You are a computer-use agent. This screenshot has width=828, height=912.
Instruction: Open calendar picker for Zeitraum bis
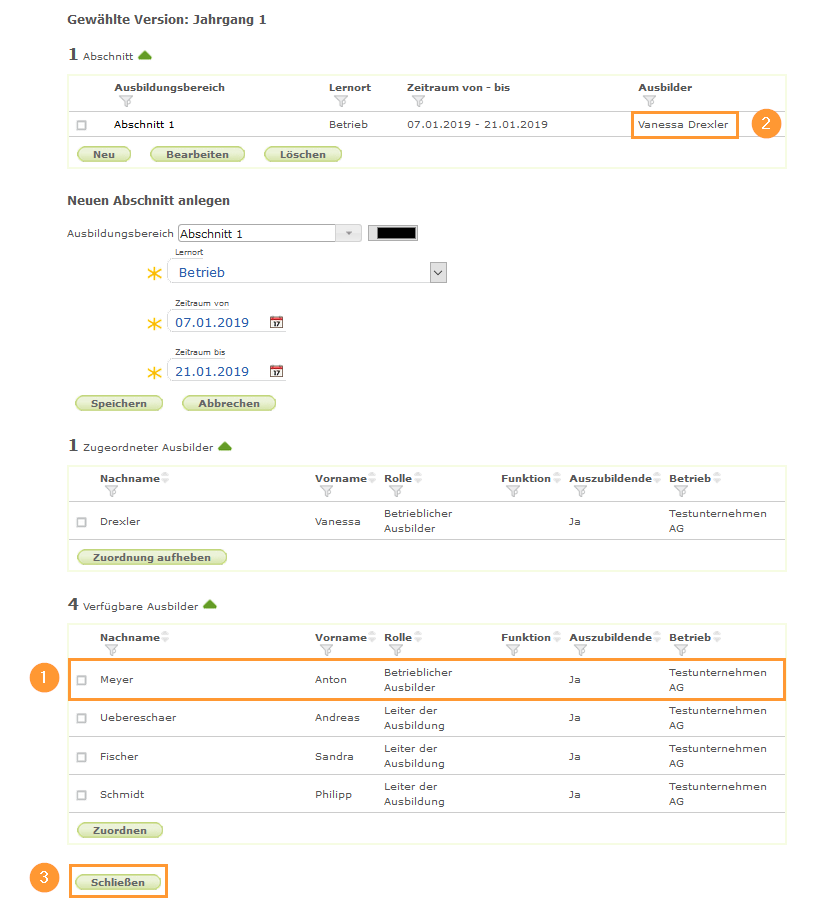point(277,372)
